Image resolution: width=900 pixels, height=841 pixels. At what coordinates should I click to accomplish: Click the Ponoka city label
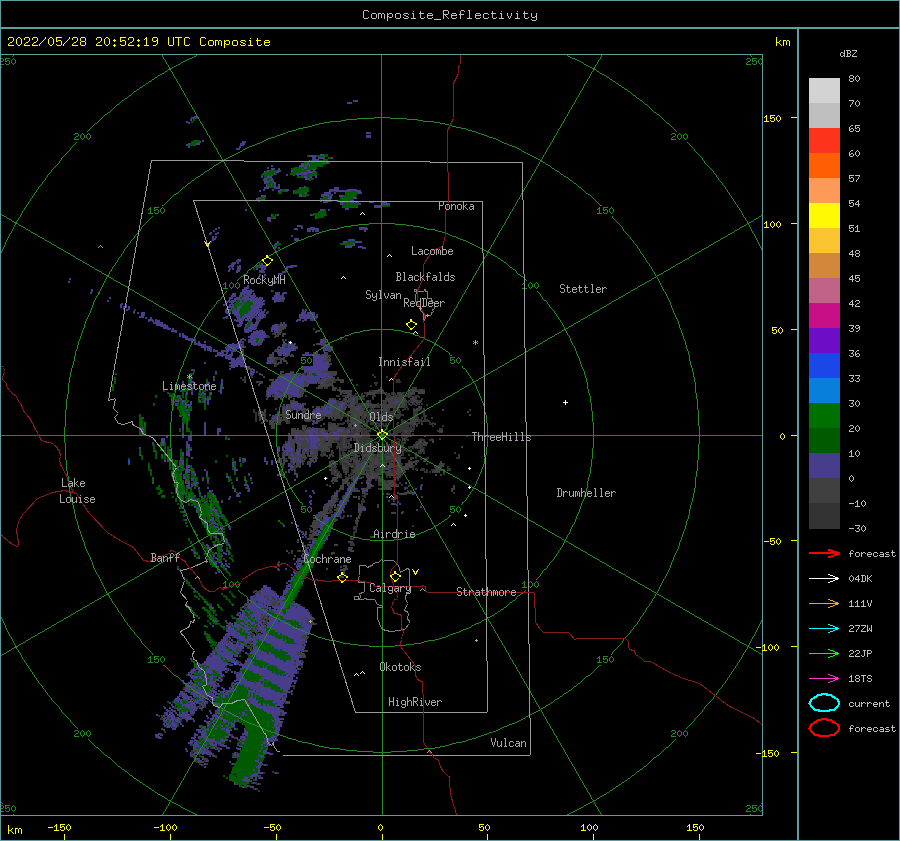coord(456,206)
